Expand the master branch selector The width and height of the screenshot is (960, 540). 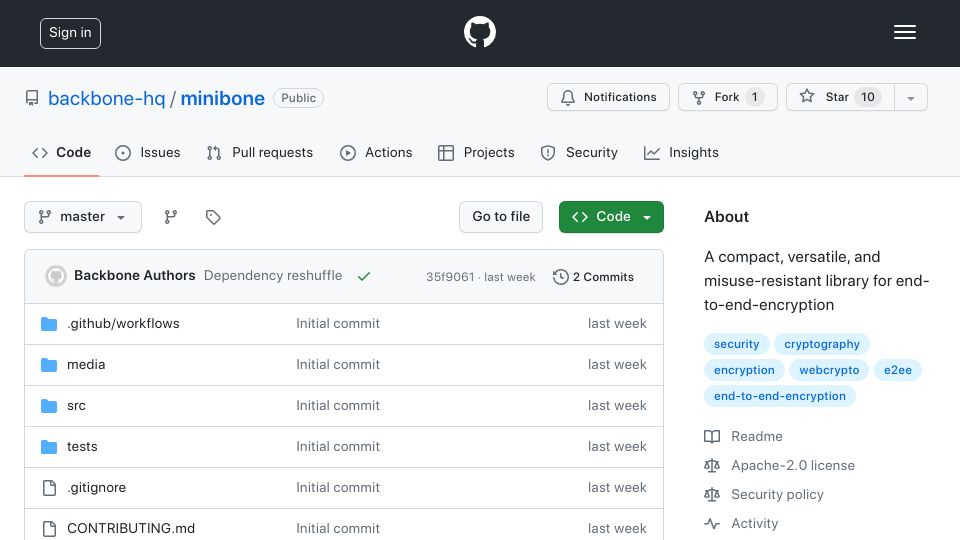(x=83, y=217)
